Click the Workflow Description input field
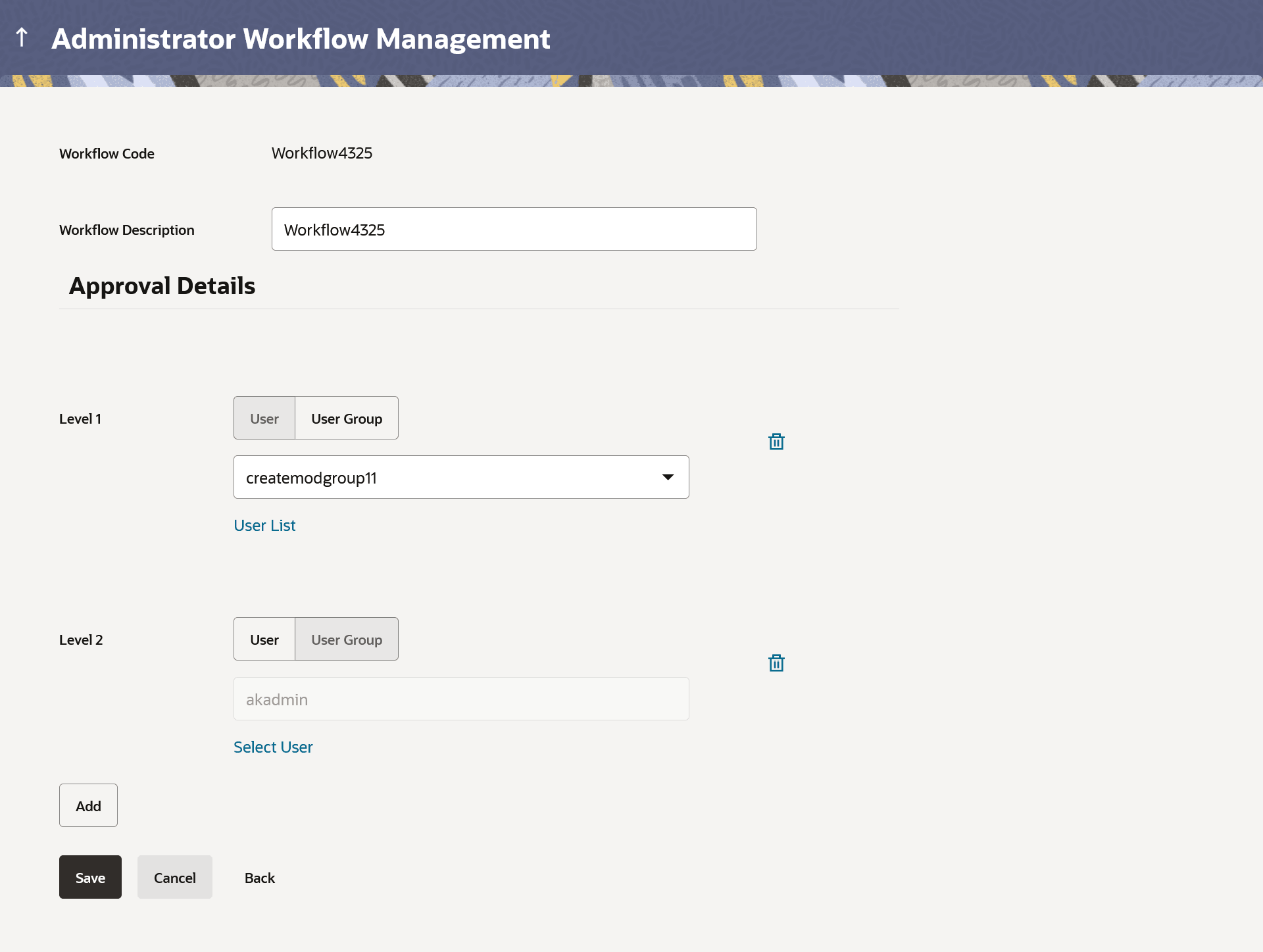Screen dimensions: 1263x952 point(514,230)
